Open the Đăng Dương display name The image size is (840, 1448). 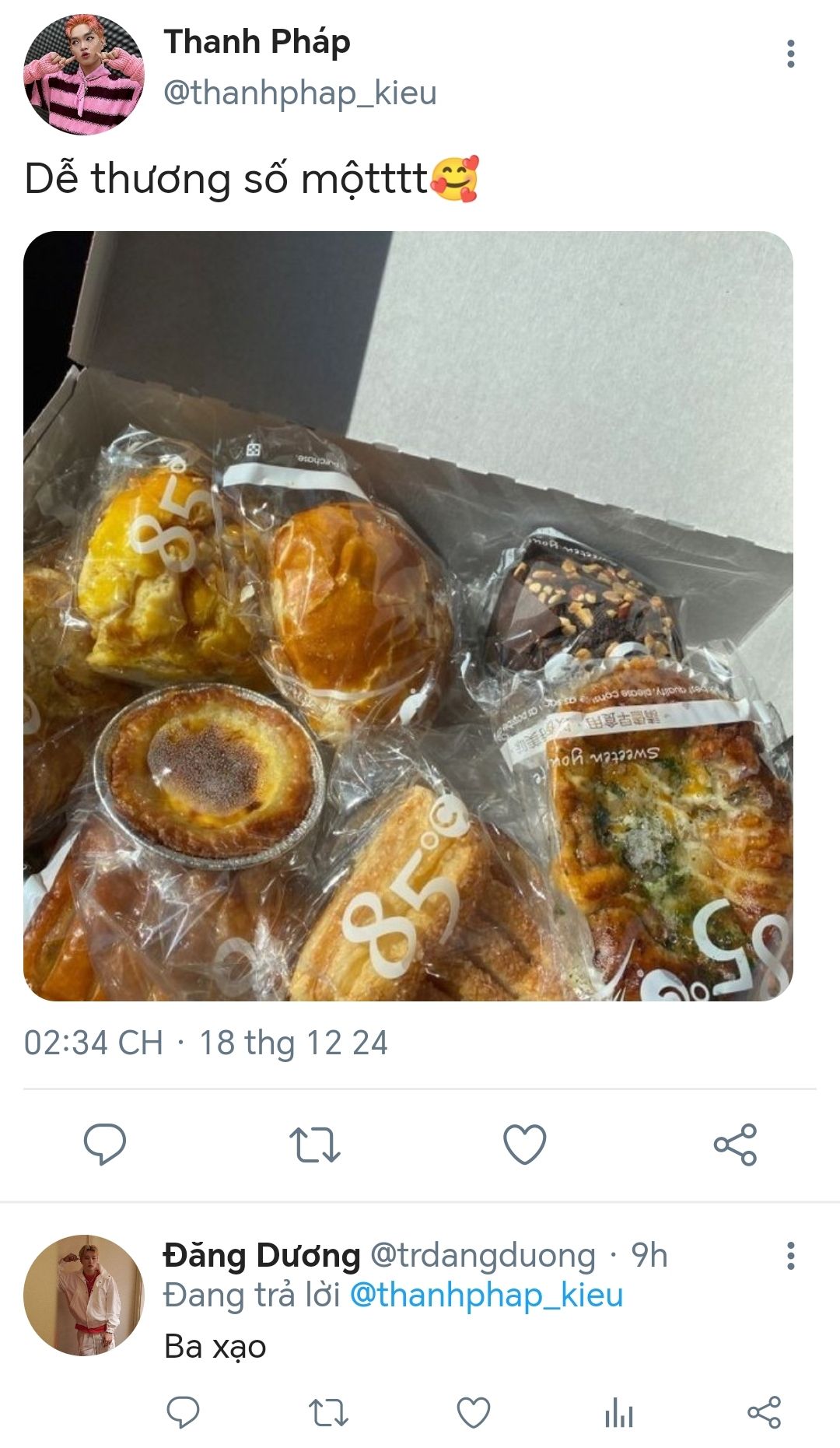click(x=262, y=1254)
